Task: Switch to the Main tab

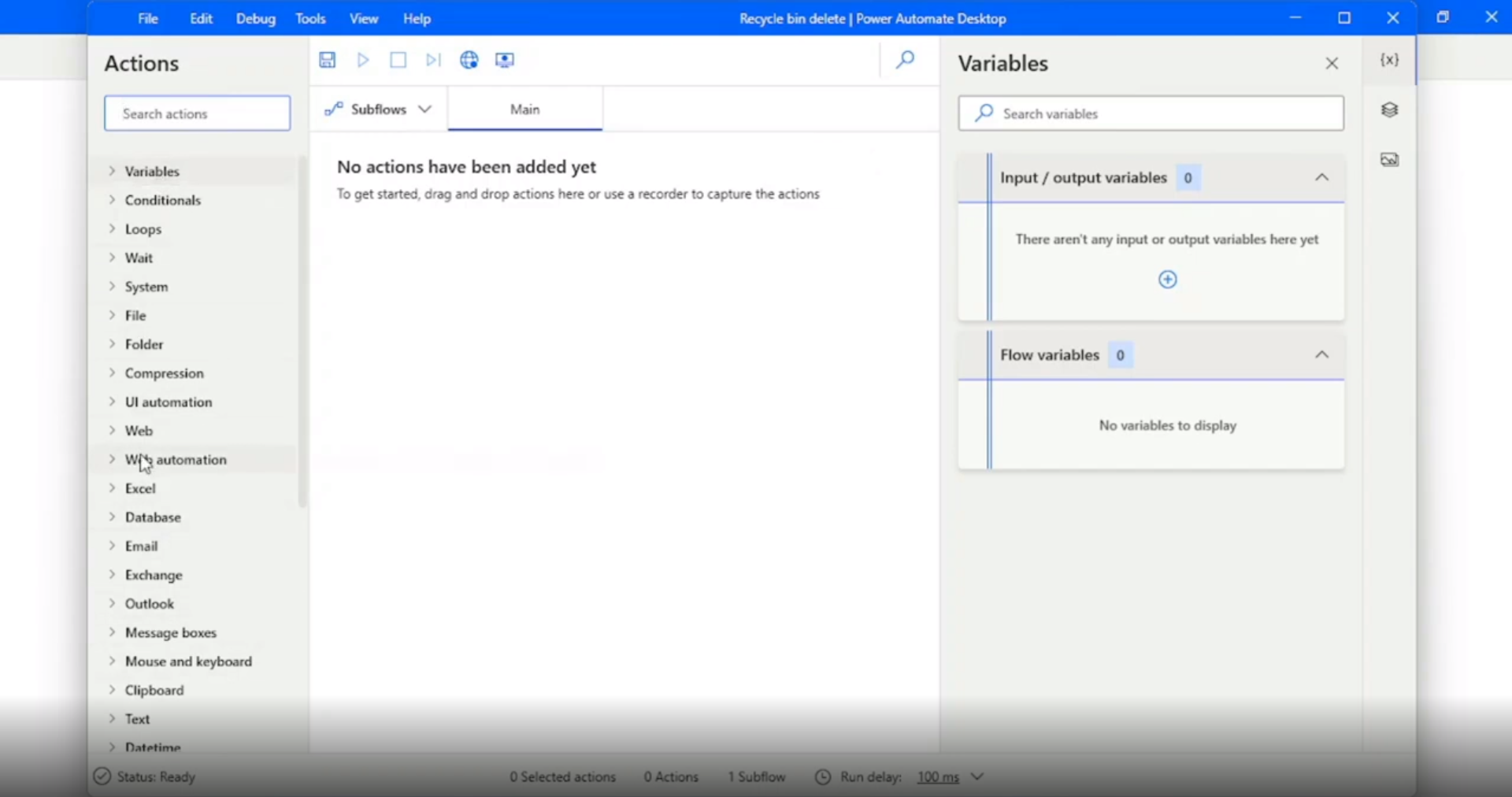Action: (525, 109)
